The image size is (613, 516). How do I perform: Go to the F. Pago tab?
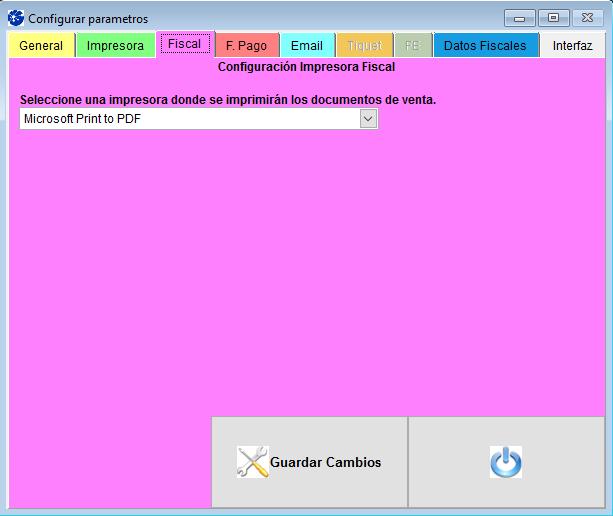[246, 46]
